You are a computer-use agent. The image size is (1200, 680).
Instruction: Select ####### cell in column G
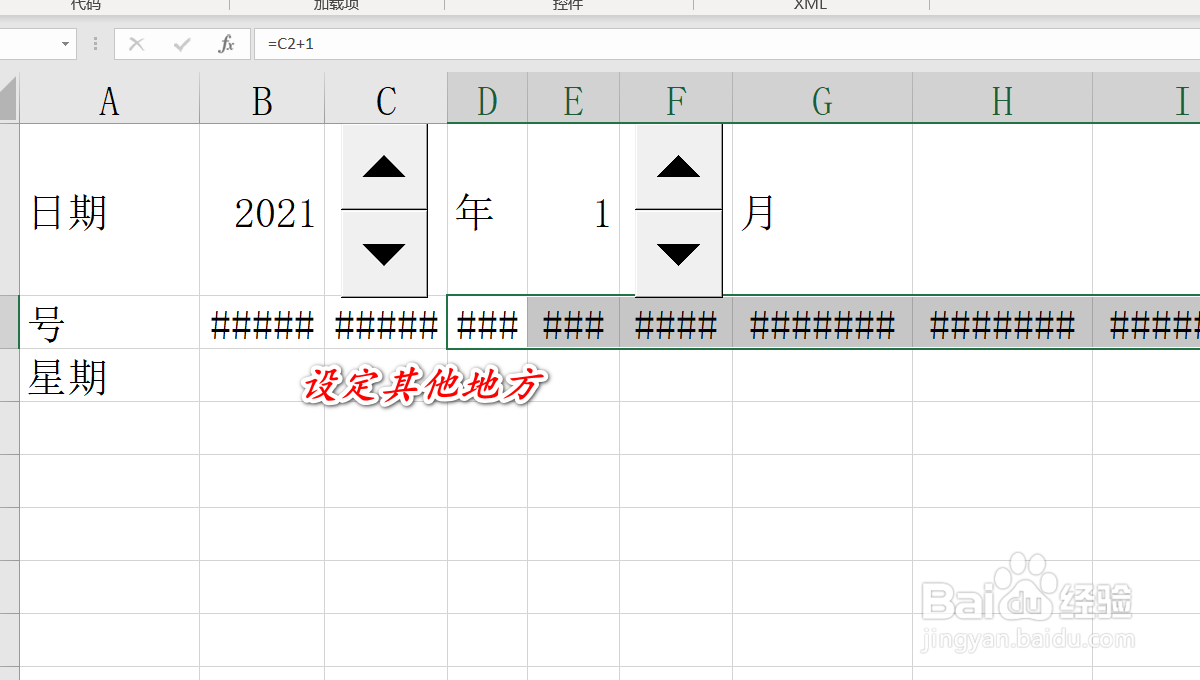click(822, 322)
